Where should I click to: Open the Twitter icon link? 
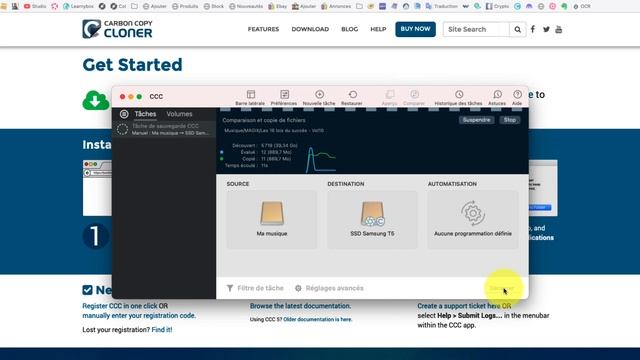coord(546,29)
